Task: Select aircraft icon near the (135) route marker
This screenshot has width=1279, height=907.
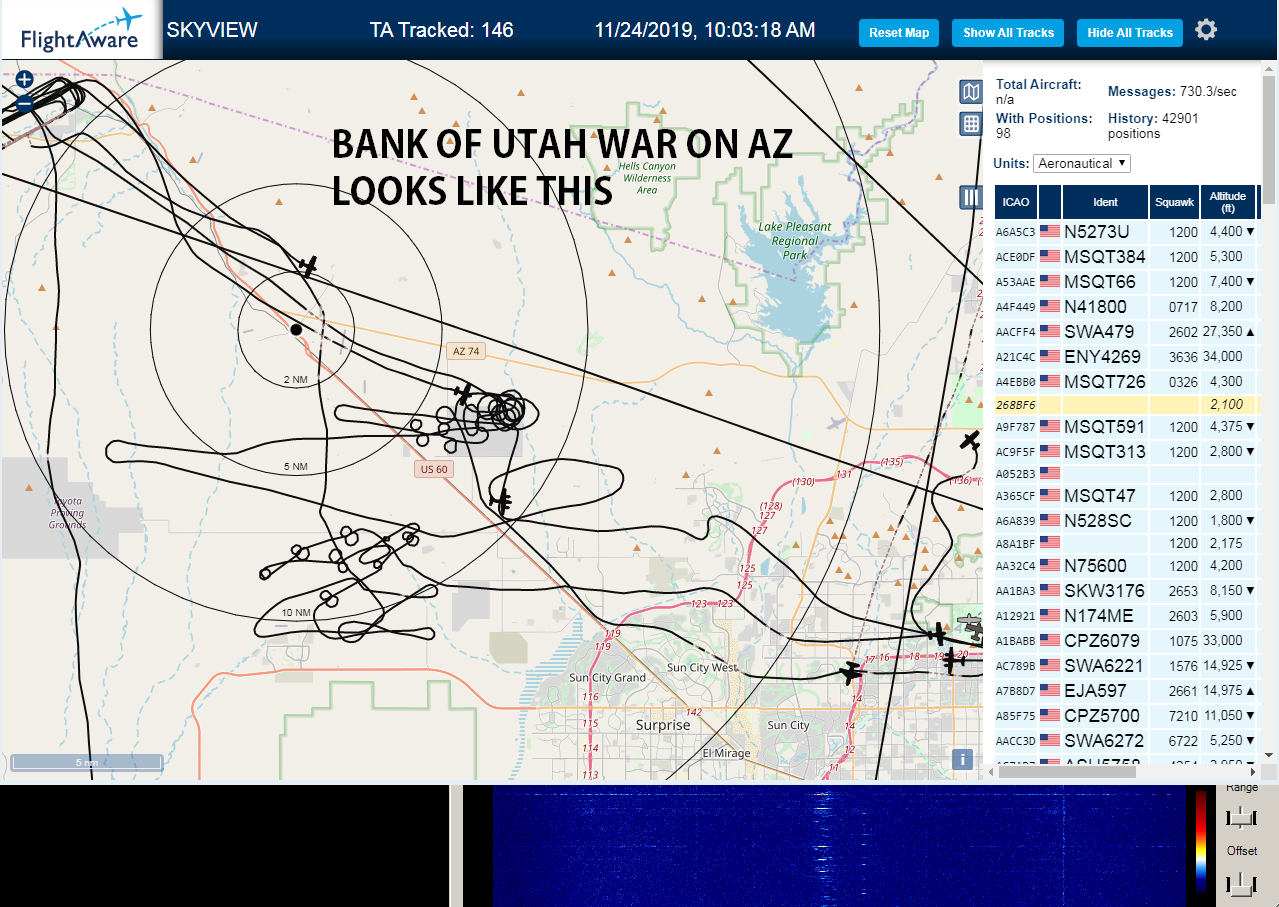Action: point(970,440)
